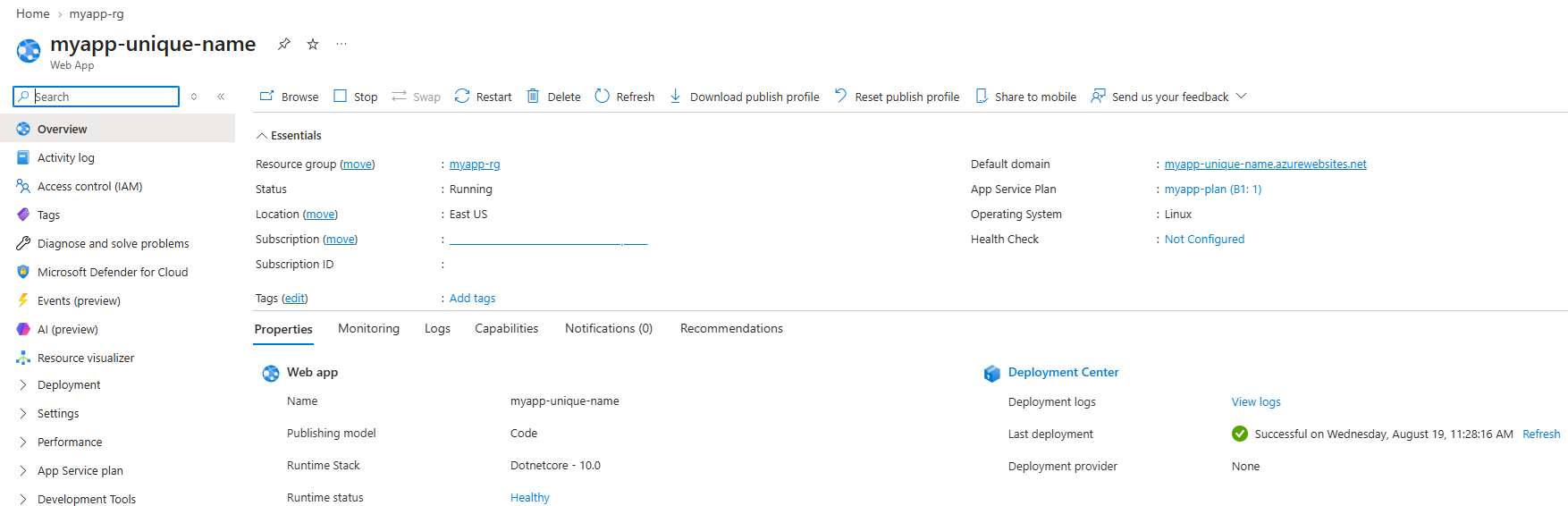This screenshot has width=1568, height=506.
Task: Refresh the last deployment status
Action: [x=1541, y=434]
